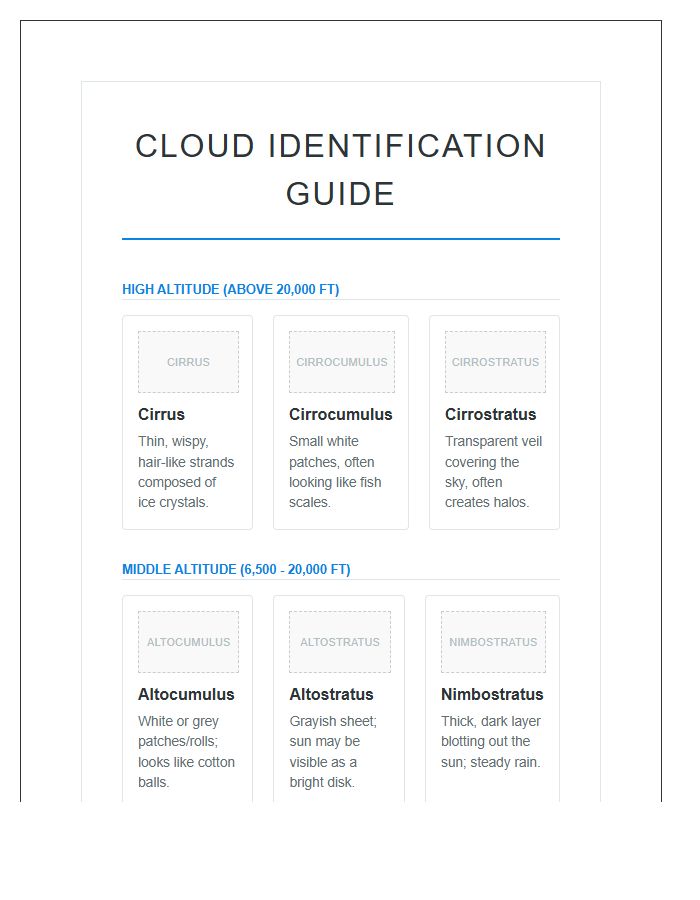Click the 'White or grey patches/rolls' description
The height and width of the screenshot is (900, 700).
pyautogui.click(x=186, y=752)
